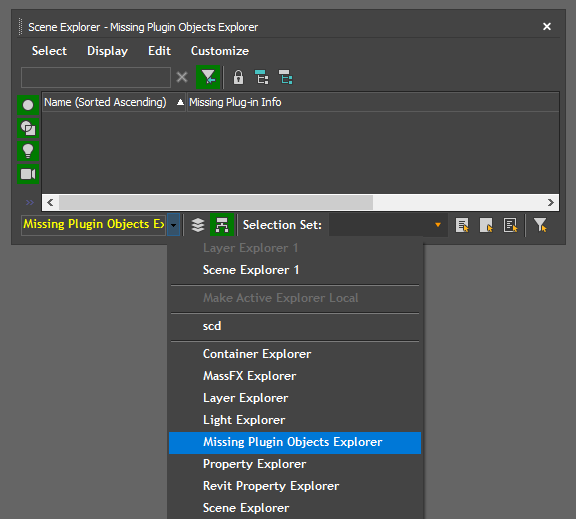
Task: Click the search text input field
Action: (96, 77)
